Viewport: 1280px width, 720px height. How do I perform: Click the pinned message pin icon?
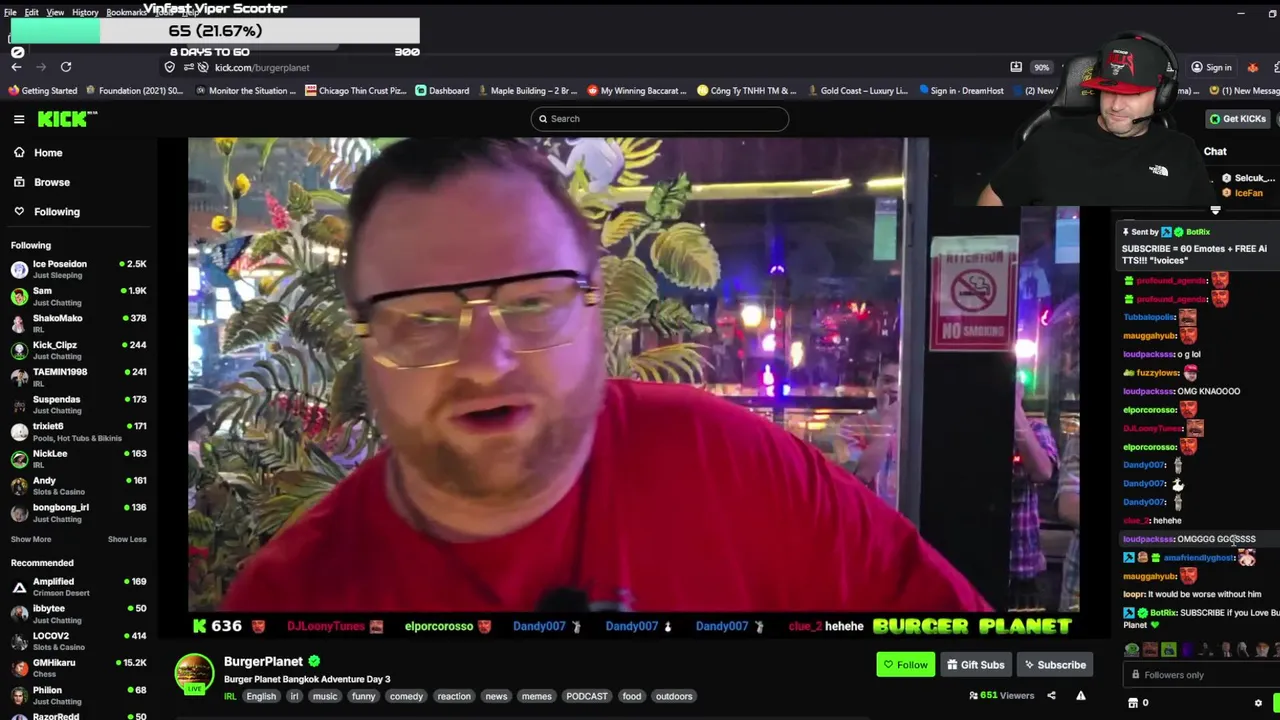pyautogui.click(x=1125, y=232)
